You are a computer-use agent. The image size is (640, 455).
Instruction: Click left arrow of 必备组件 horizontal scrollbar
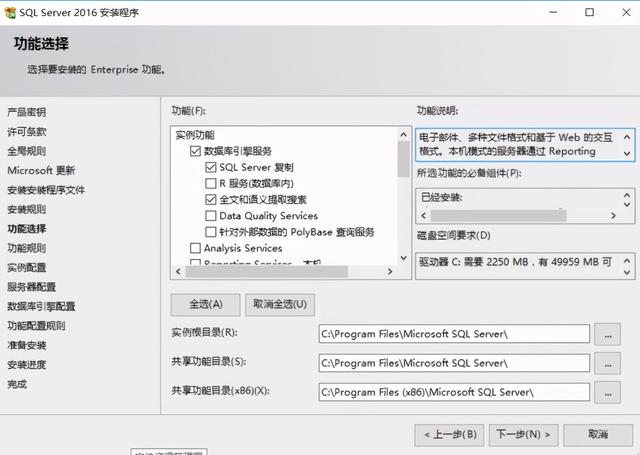point(424,215)
